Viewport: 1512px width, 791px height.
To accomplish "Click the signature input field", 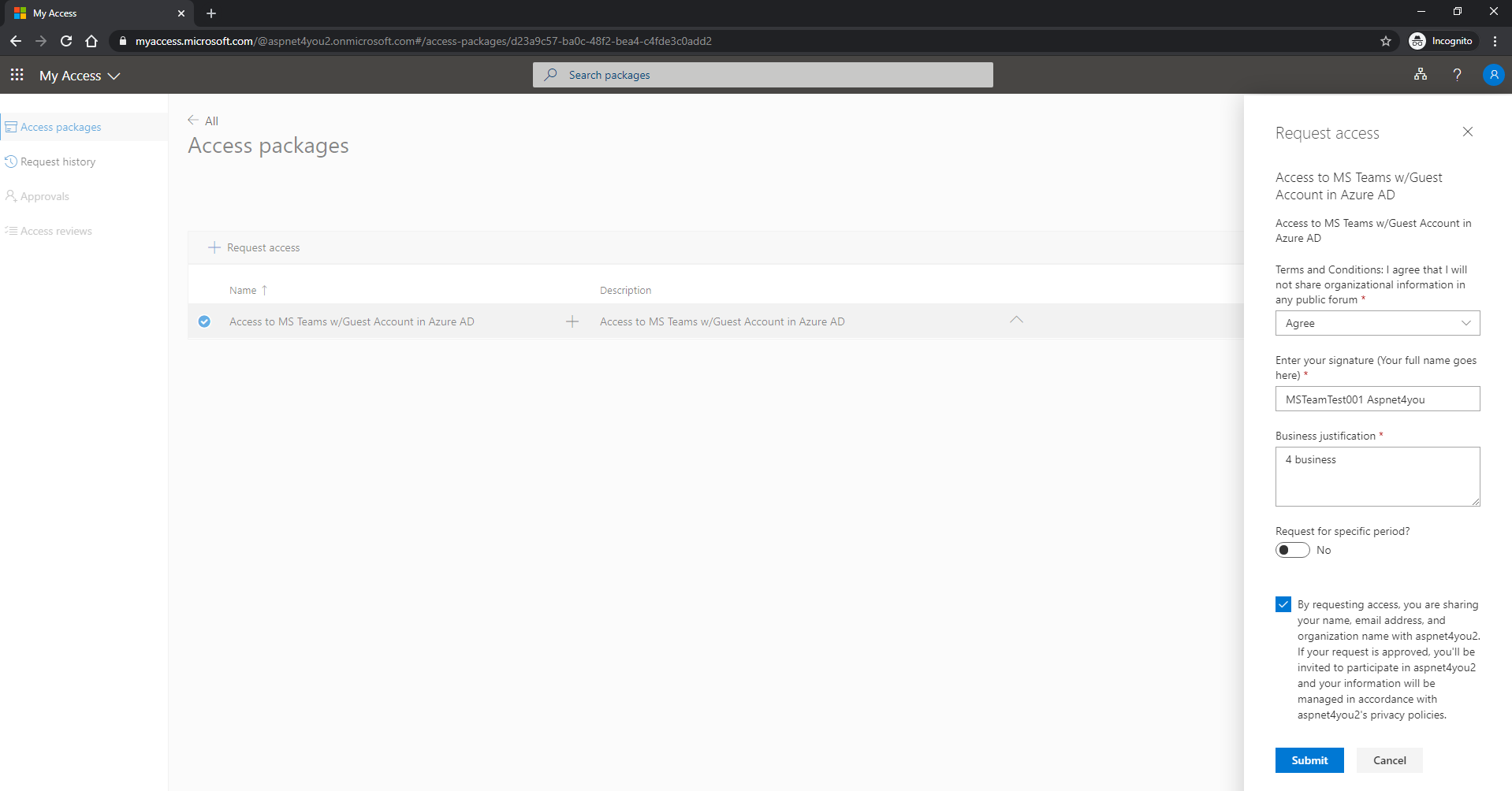I will [x=1377, y=399].
